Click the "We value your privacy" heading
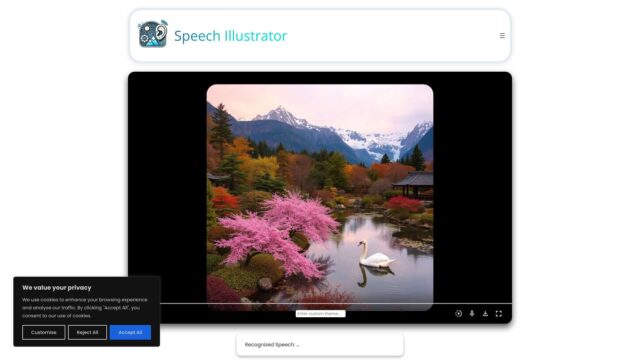 click(x=57, y=288)
